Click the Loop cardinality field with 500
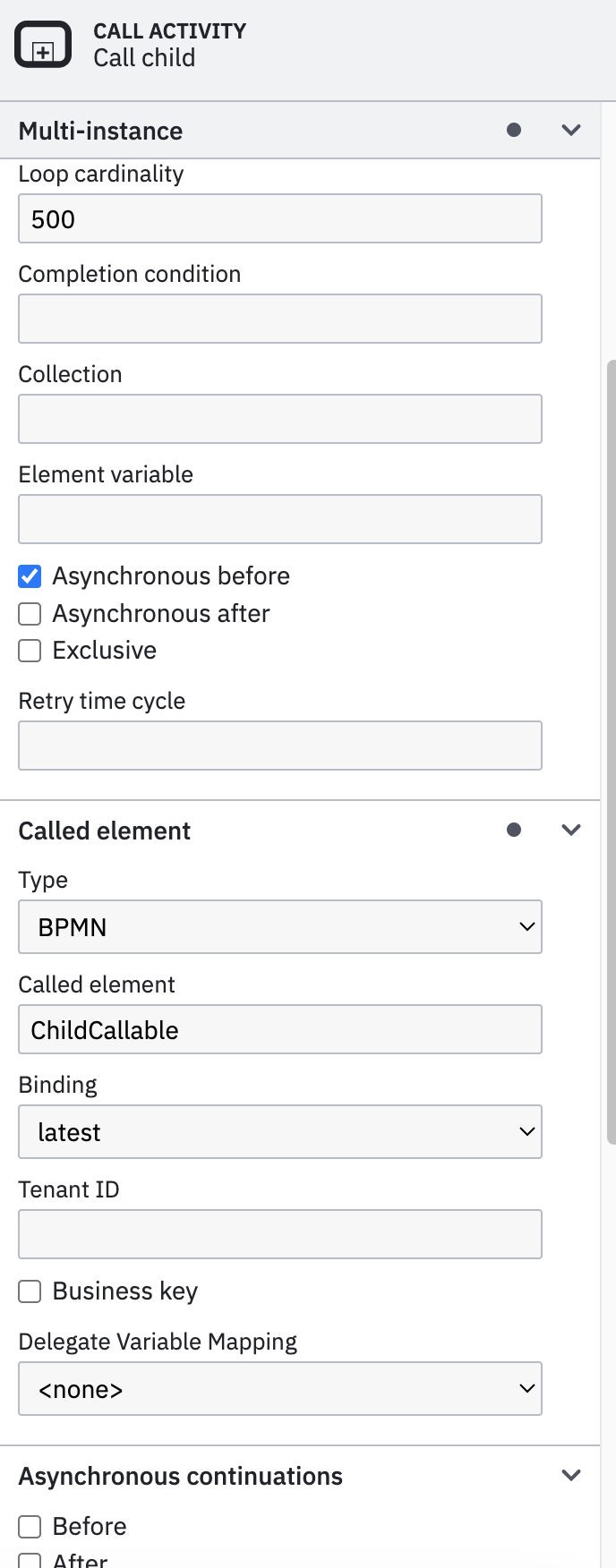Screen dimensions: 616x1568 tap(280, 218)
